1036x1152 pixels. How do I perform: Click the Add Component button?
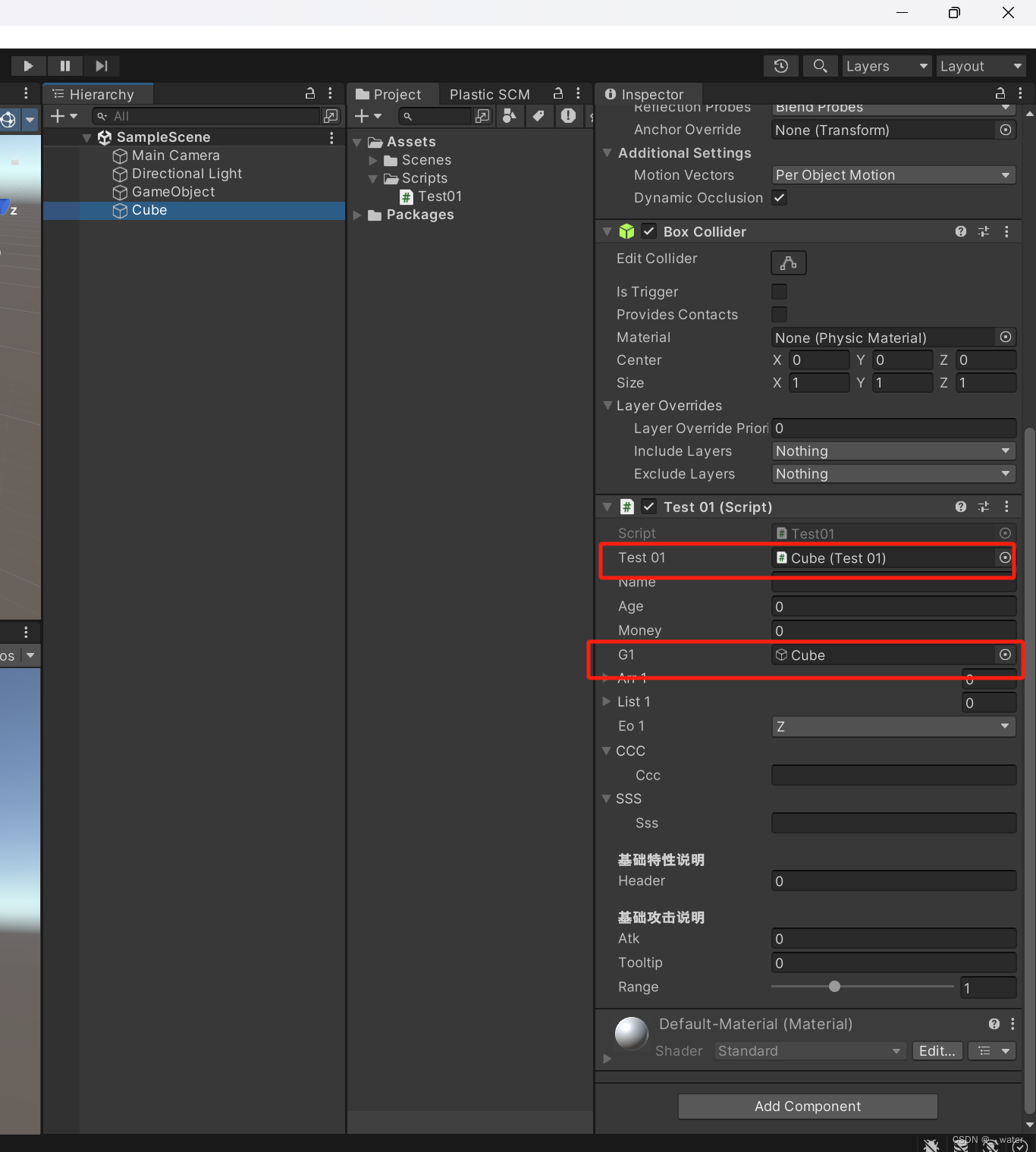tap(807, 1106)
